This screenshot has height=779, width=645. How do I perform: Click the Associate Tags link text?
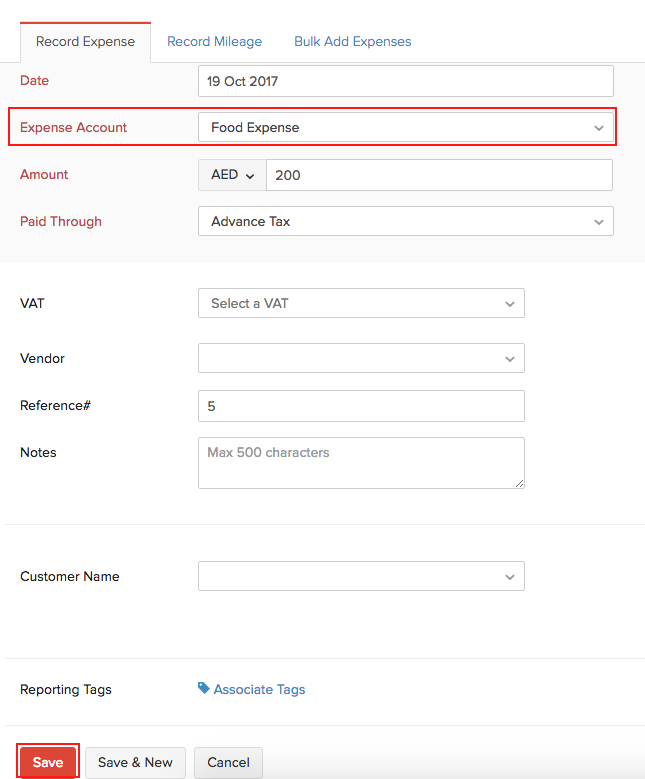pos(259,689)
